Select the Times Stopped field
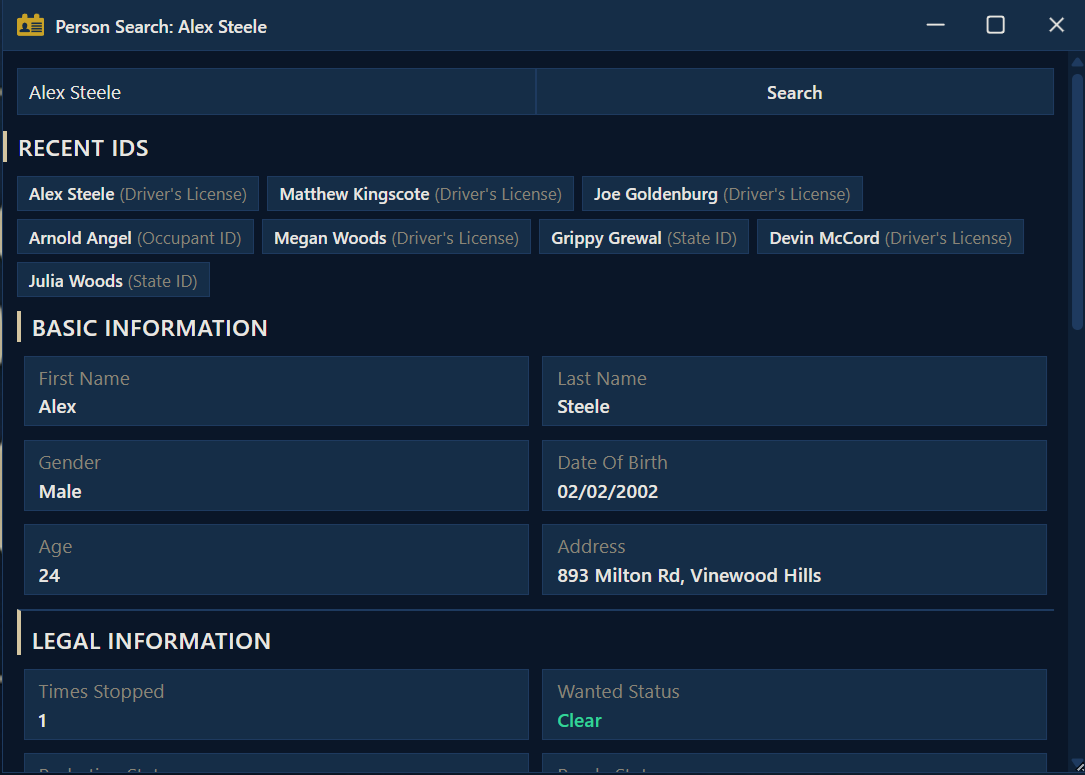Viewport: 1085px width, 775px height. click(276, 705)
